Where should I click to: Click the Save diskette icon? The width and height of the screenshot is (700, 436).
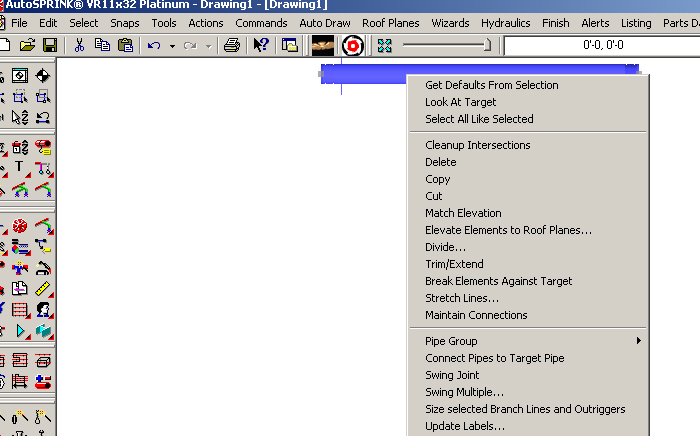coord(49,44)
